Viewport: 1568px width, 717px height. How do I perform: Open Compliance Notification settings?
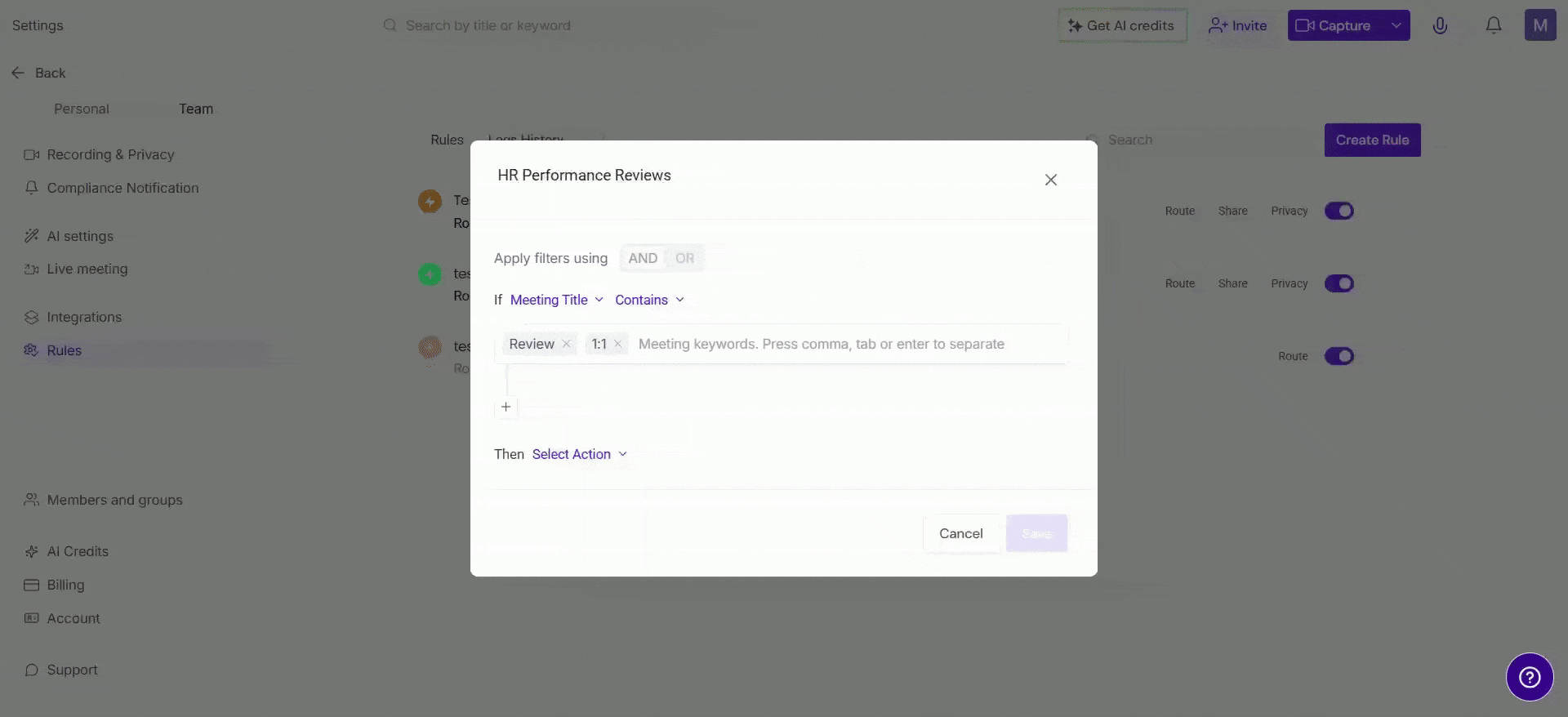pos(111,188)
